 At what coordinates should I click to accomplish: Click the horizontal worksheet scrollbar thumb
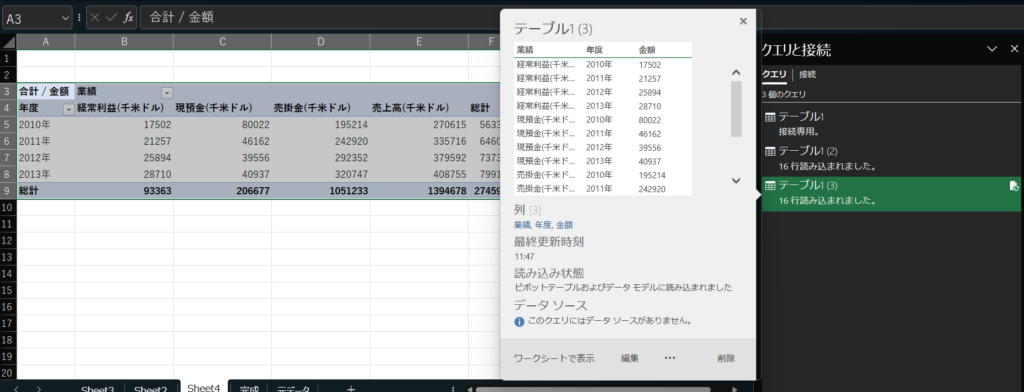click(x=592, y=389)
